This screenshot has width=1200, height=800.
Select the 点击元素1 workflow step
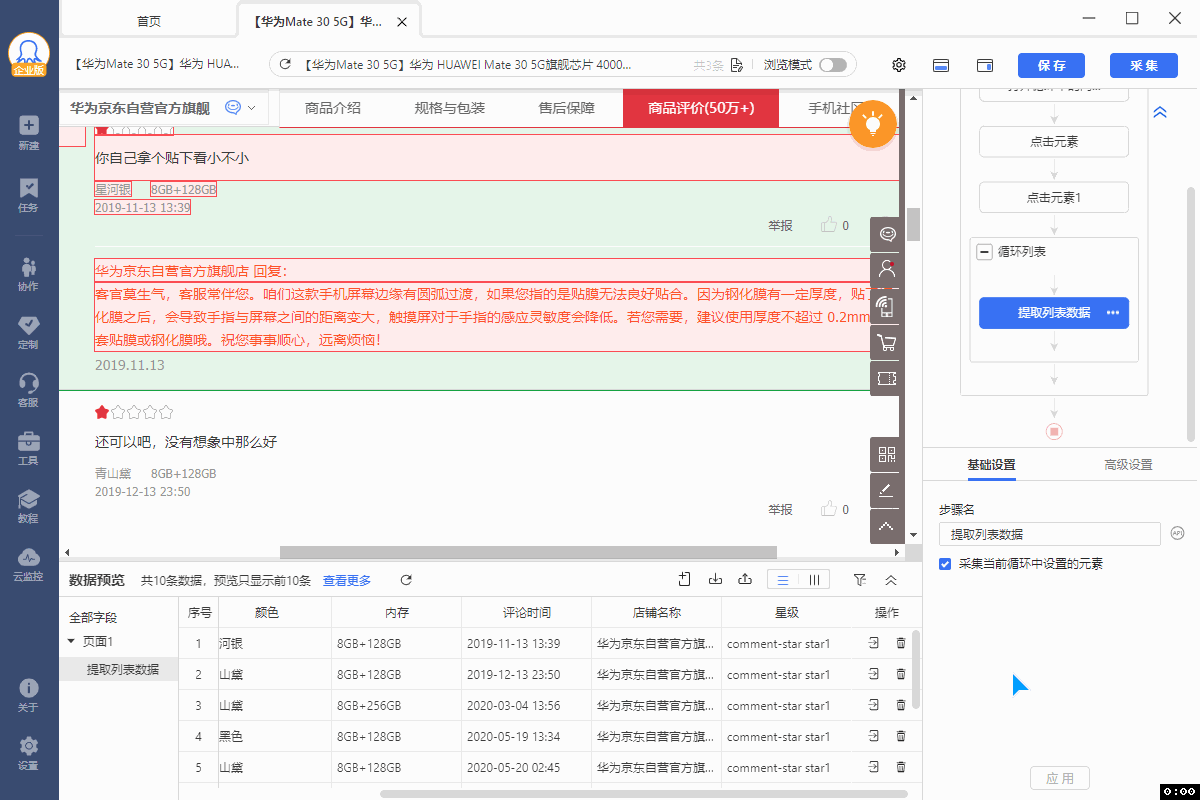1054,198
